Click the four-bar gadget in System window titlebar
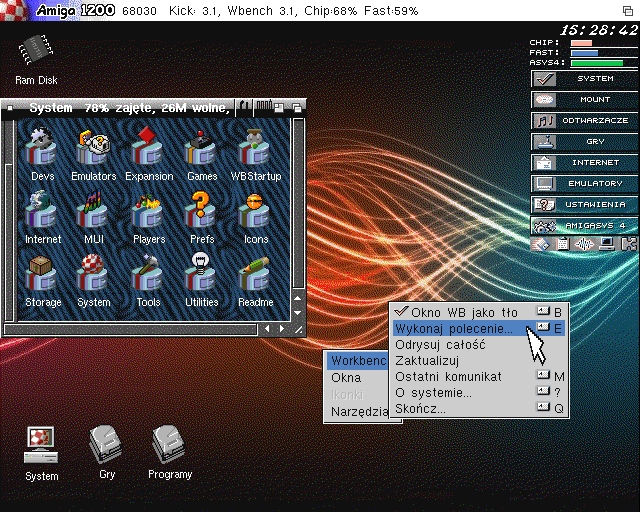Screen dimensions: 640x512 tap(264, 106)
